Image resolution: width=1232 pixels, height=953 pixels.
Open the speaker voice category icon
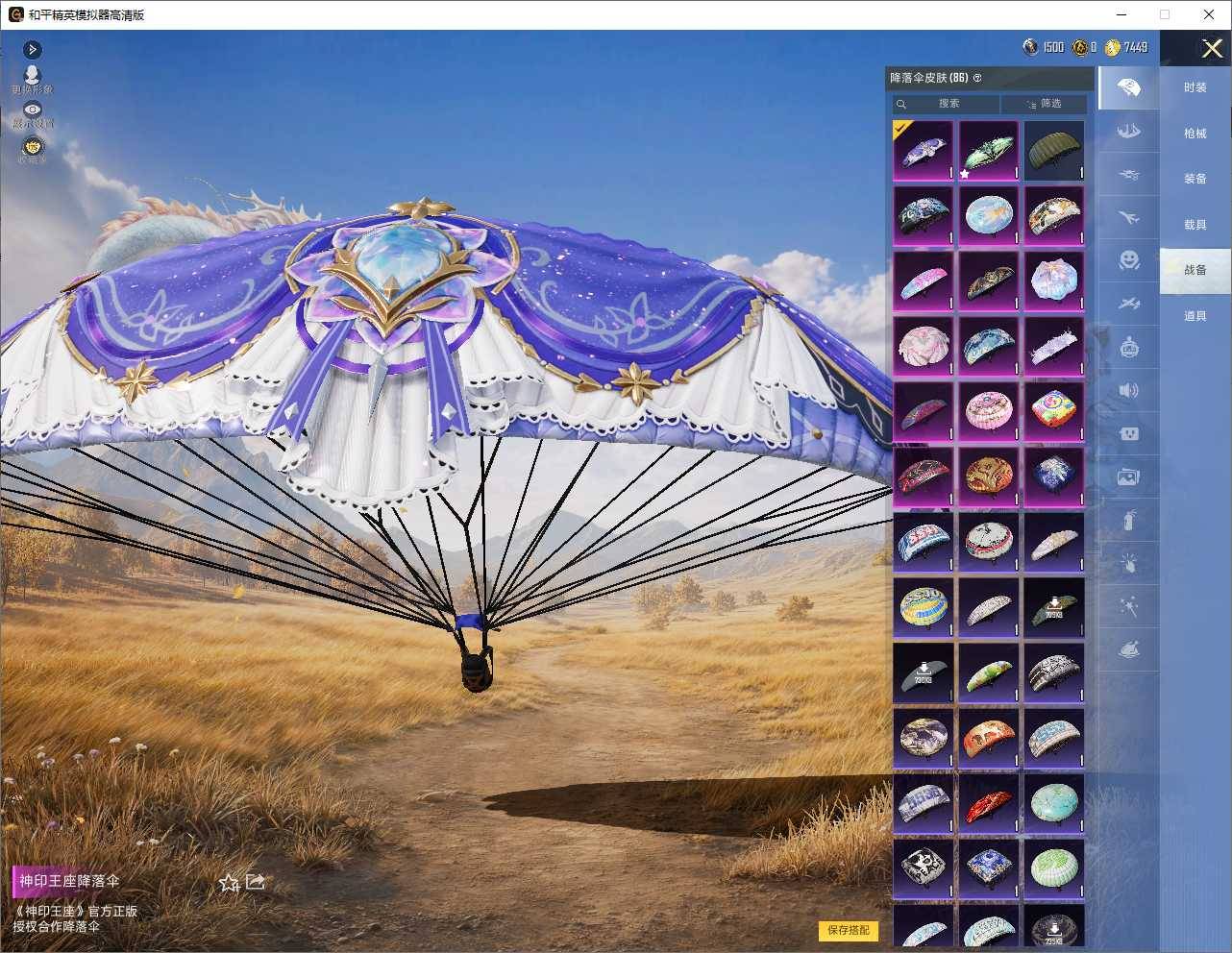(x=1128, y=390)
